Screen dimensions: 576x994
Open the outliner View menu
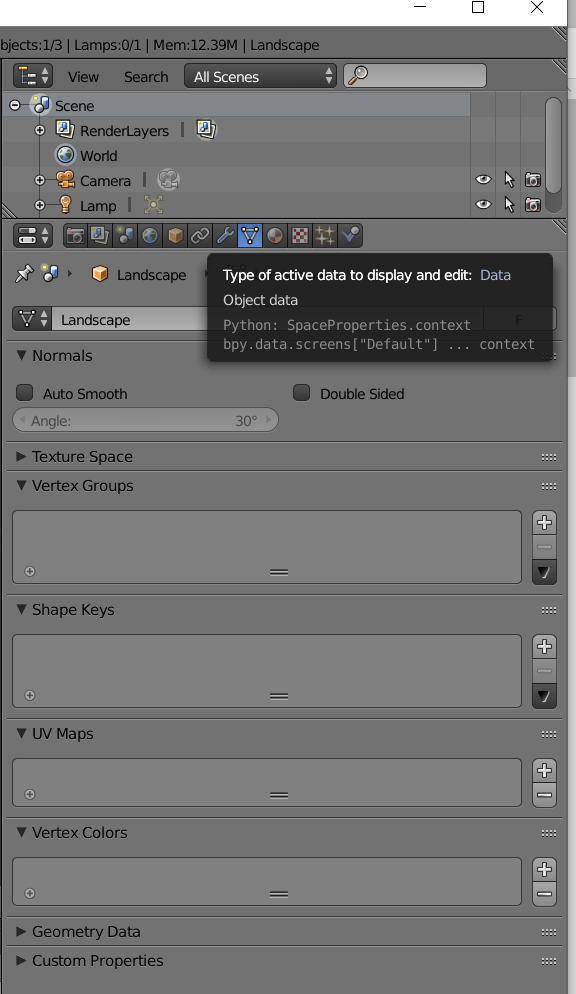[x=83, y=77]
